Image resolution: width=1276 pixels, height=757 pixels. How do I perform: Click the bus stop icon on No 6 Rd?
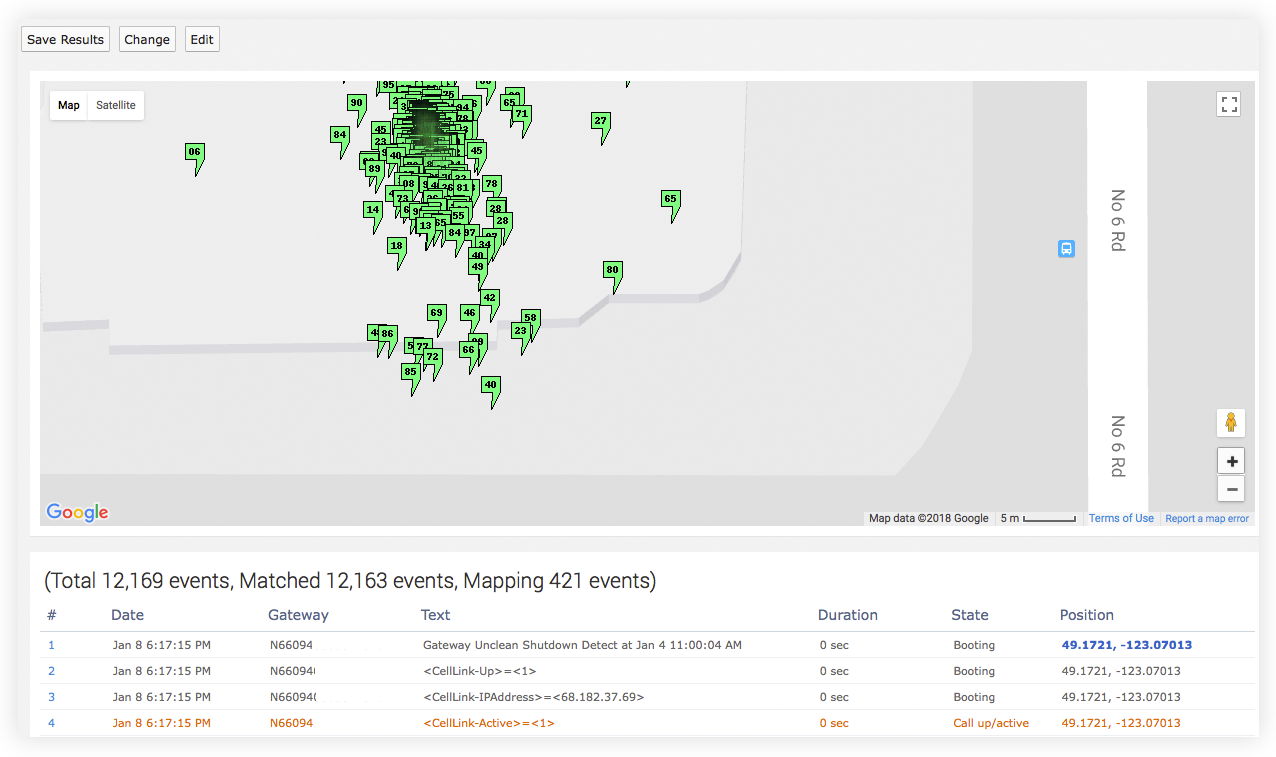(x=1066, y=248)
